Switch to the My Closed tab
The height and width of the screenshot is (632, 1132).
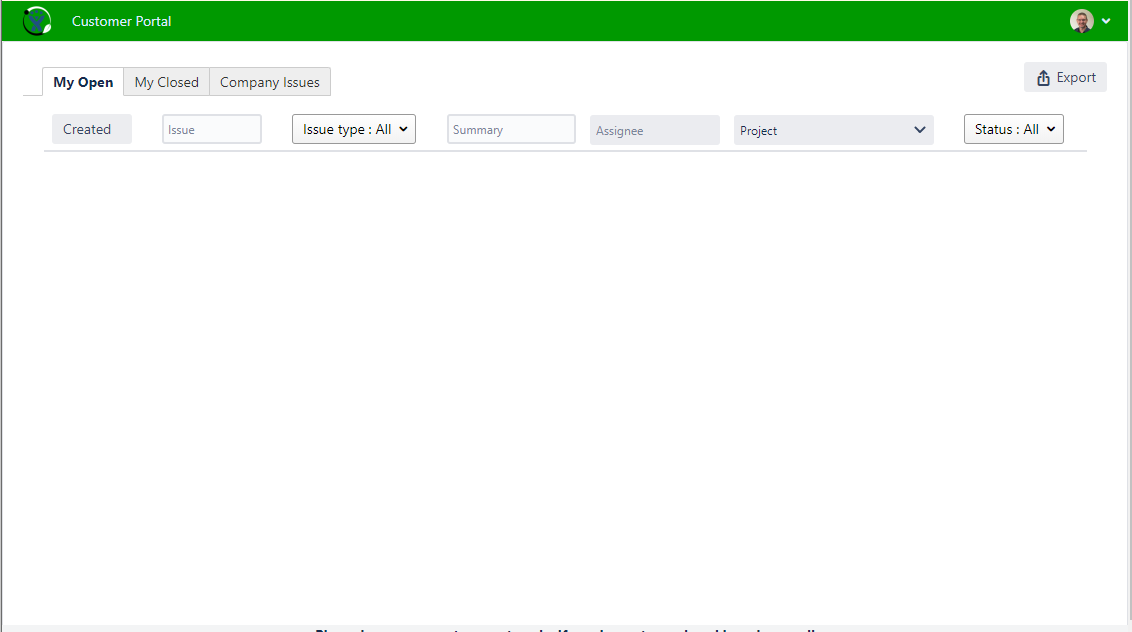[x=167, y=82]
